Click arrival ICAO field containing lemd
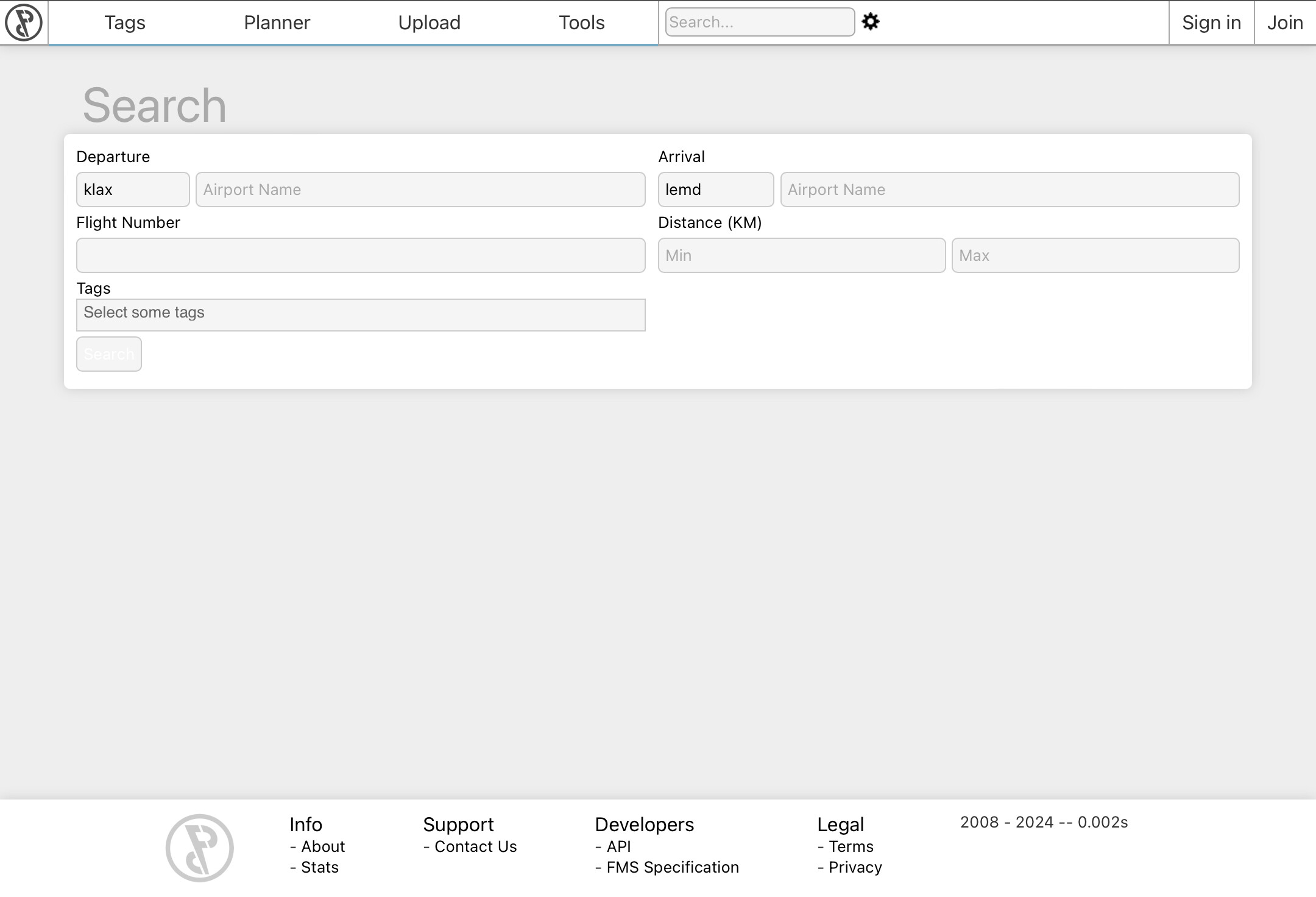Image resolution: width=1316 pixels, height=897 pixels. point(715,190)
